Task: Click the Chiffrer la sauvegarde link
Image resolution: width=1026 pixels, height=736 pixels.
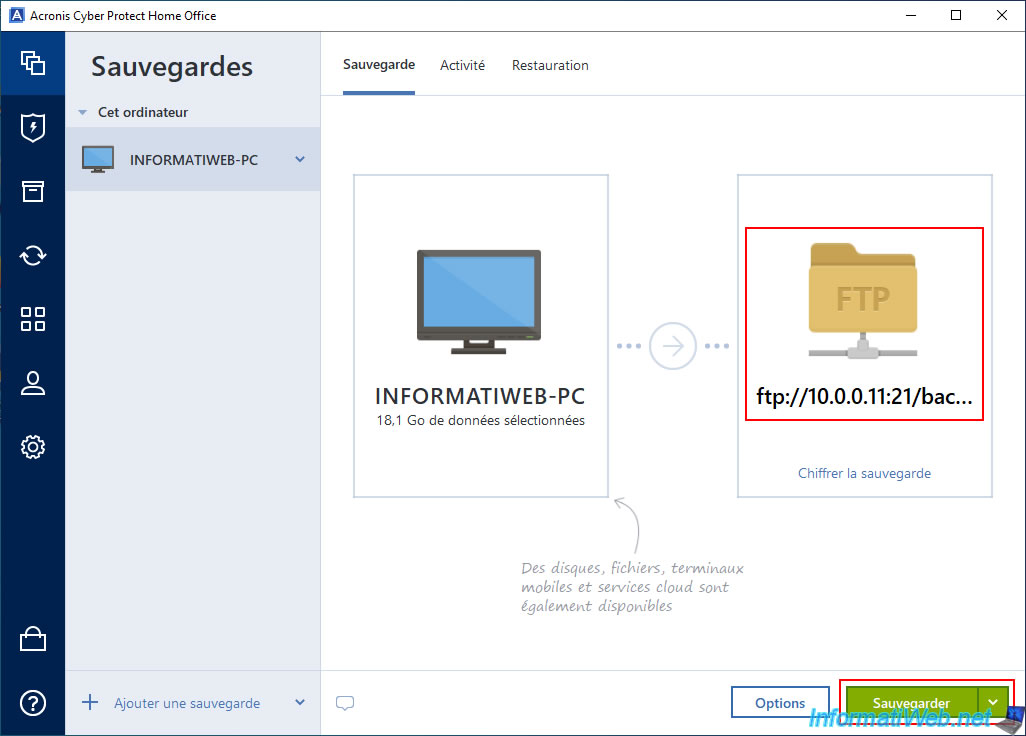Action: point(864,473)
